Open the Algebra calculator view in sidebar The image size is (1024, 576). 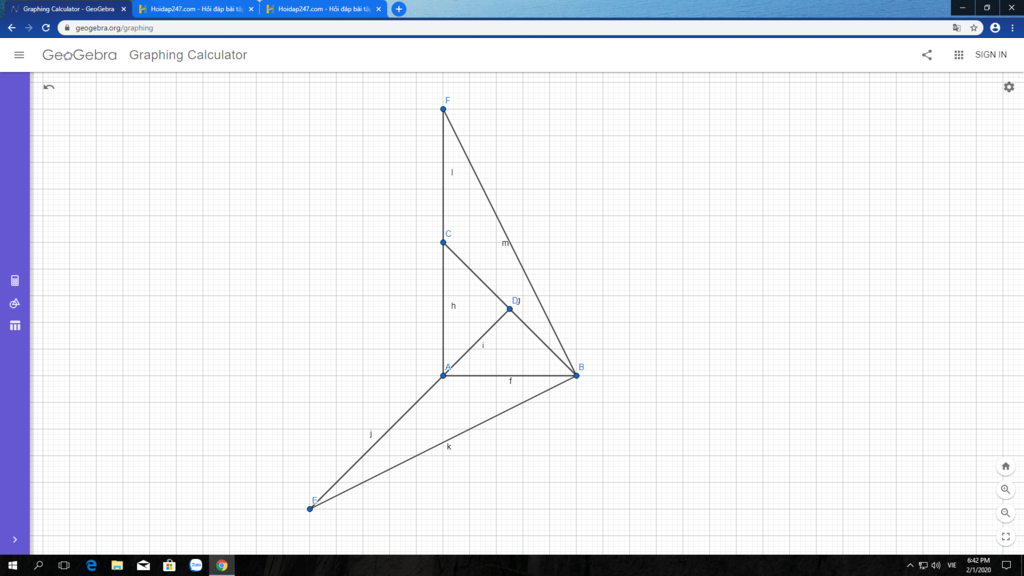15,281
